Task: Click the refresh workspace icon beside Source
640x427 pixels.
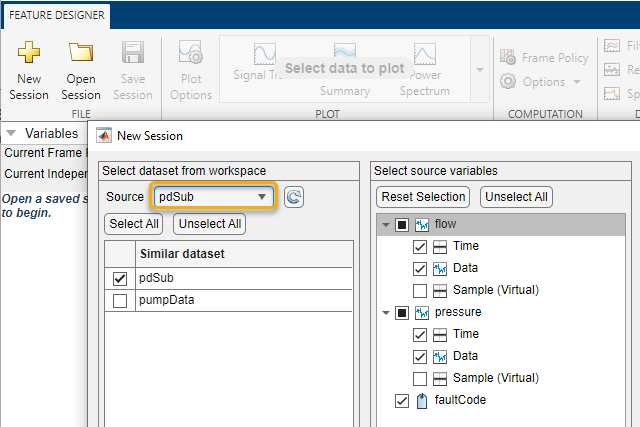Action: click(293, 197)
